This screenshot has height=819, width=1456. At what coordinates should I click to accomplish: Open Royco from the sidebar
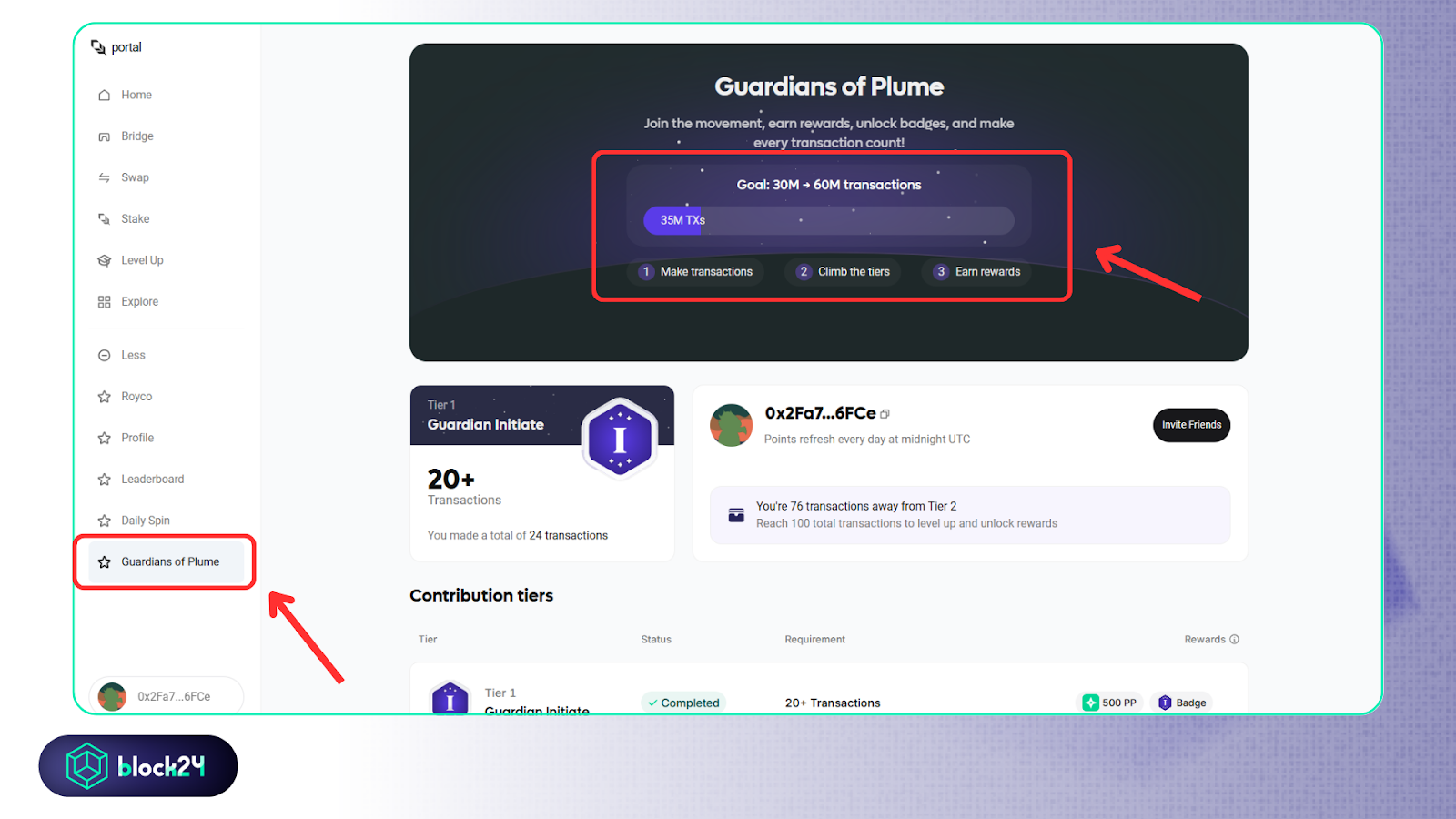pyautogui.click(x=136, y=397)
